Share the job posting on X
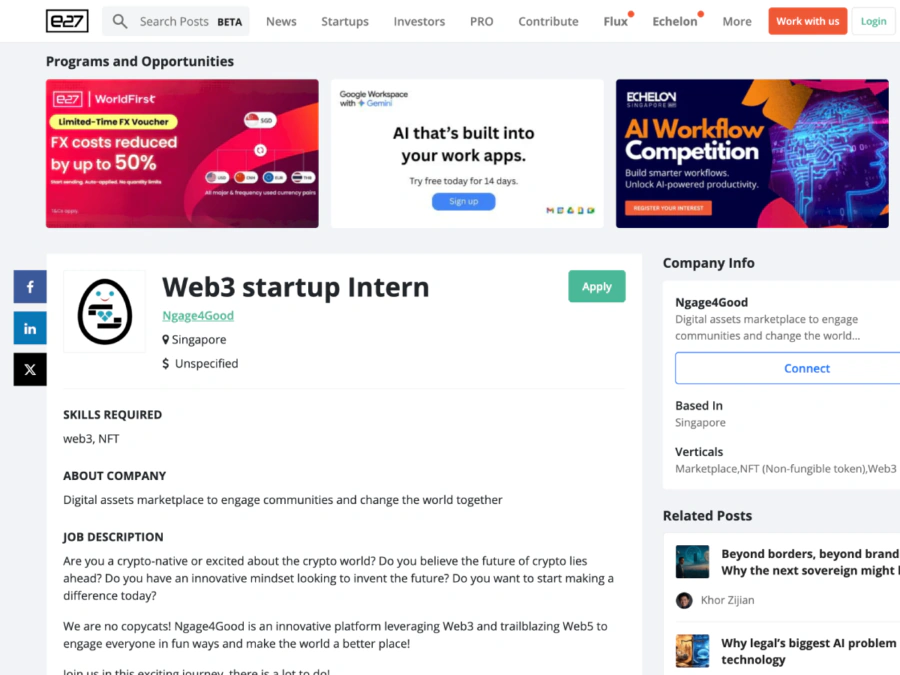This screenshot has width=900, height=675. (x=30, y=369)
